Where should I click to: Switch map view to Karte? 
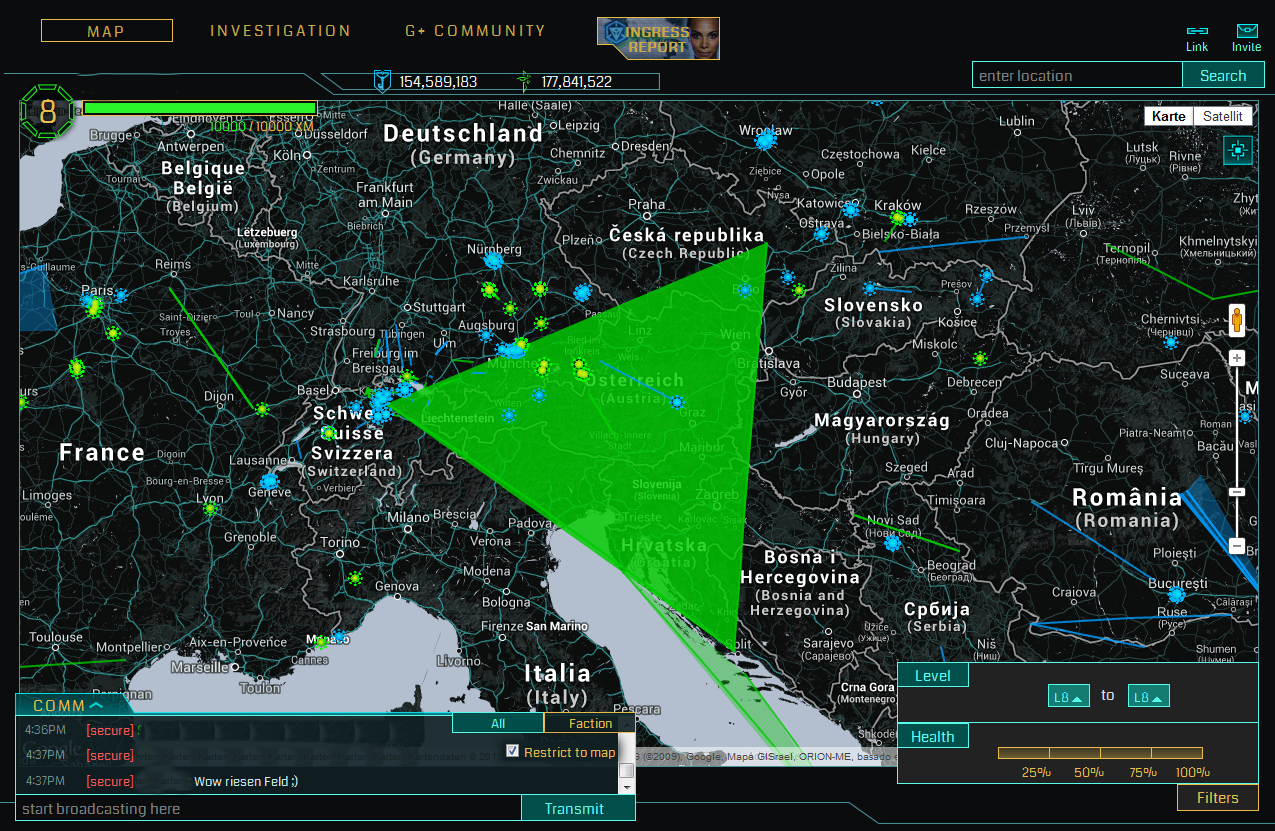pyautogui.click(x=1169, y=116)
